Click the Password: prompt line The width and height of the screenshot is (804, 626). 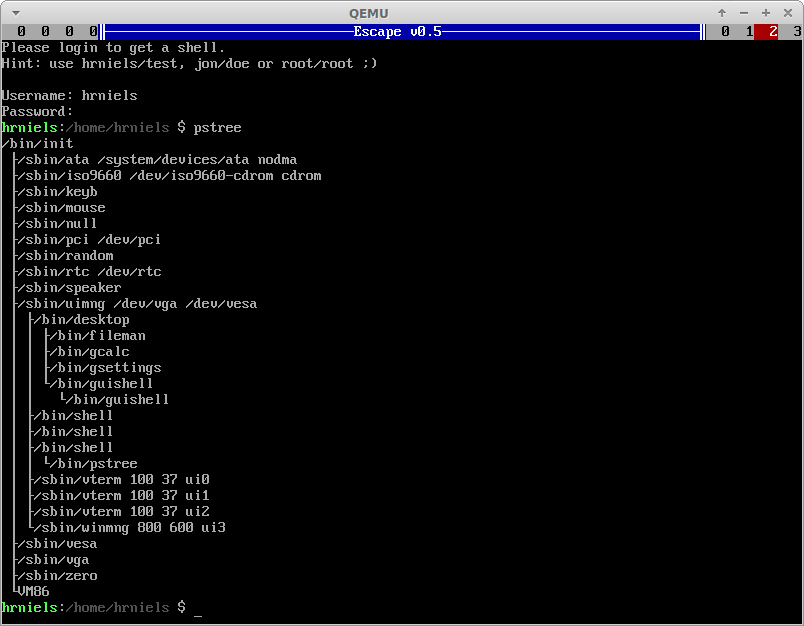click(37, 112)
